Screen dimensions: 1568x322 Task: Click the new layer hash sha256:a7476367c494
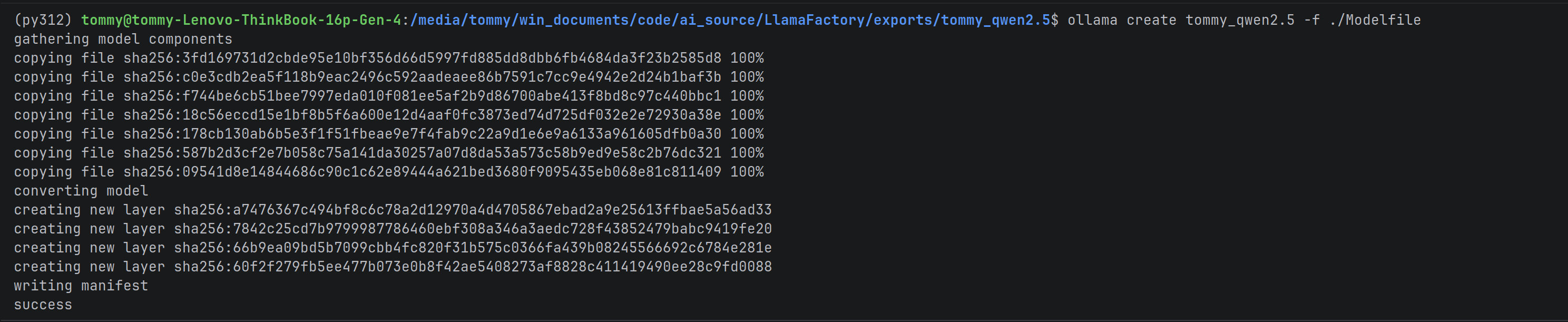(473, 209)
